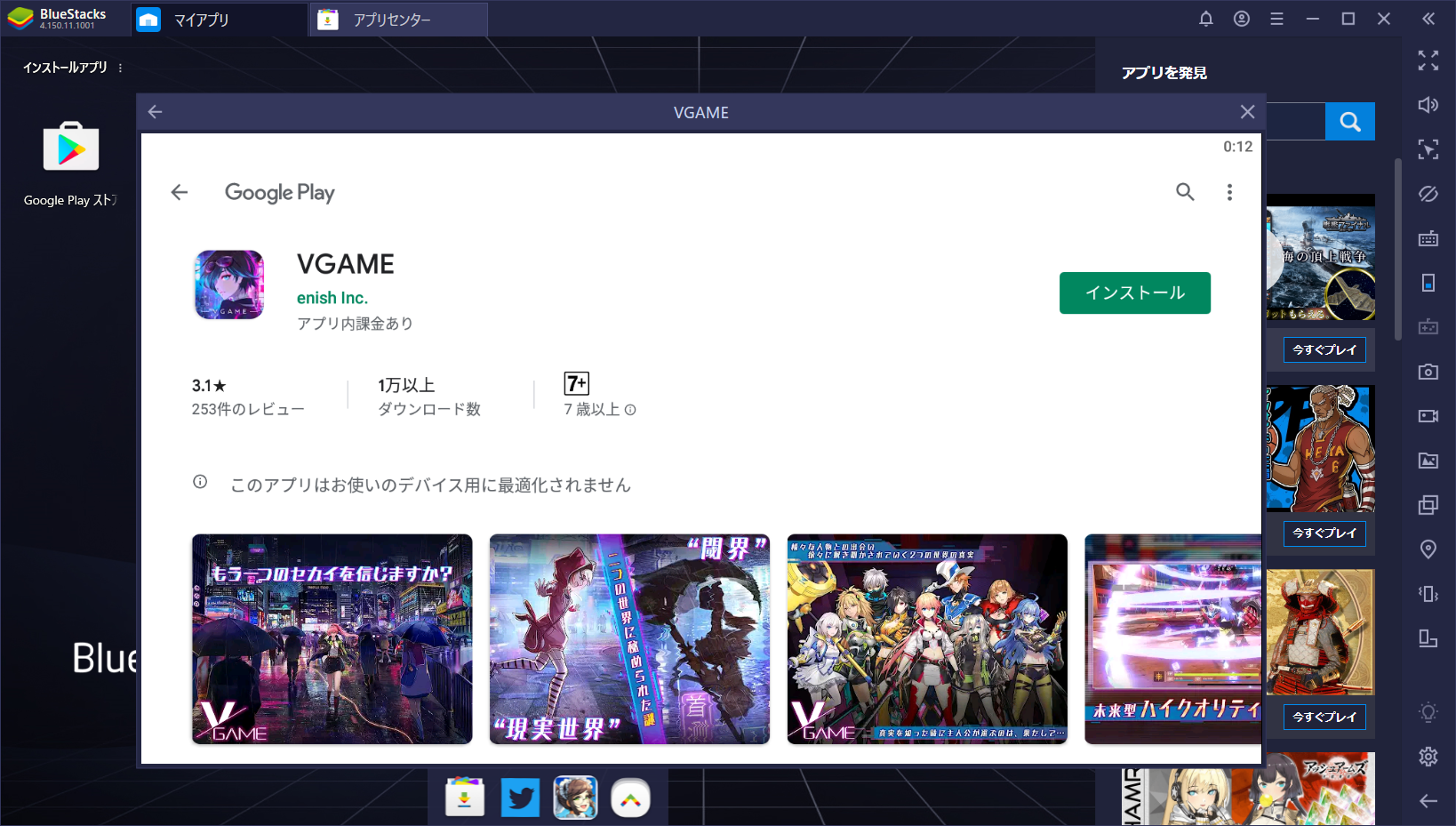The width and height of the screenshot is (1456, 826).
Task: Launch game character icon in dock
Action: click(x=575, y=798)
